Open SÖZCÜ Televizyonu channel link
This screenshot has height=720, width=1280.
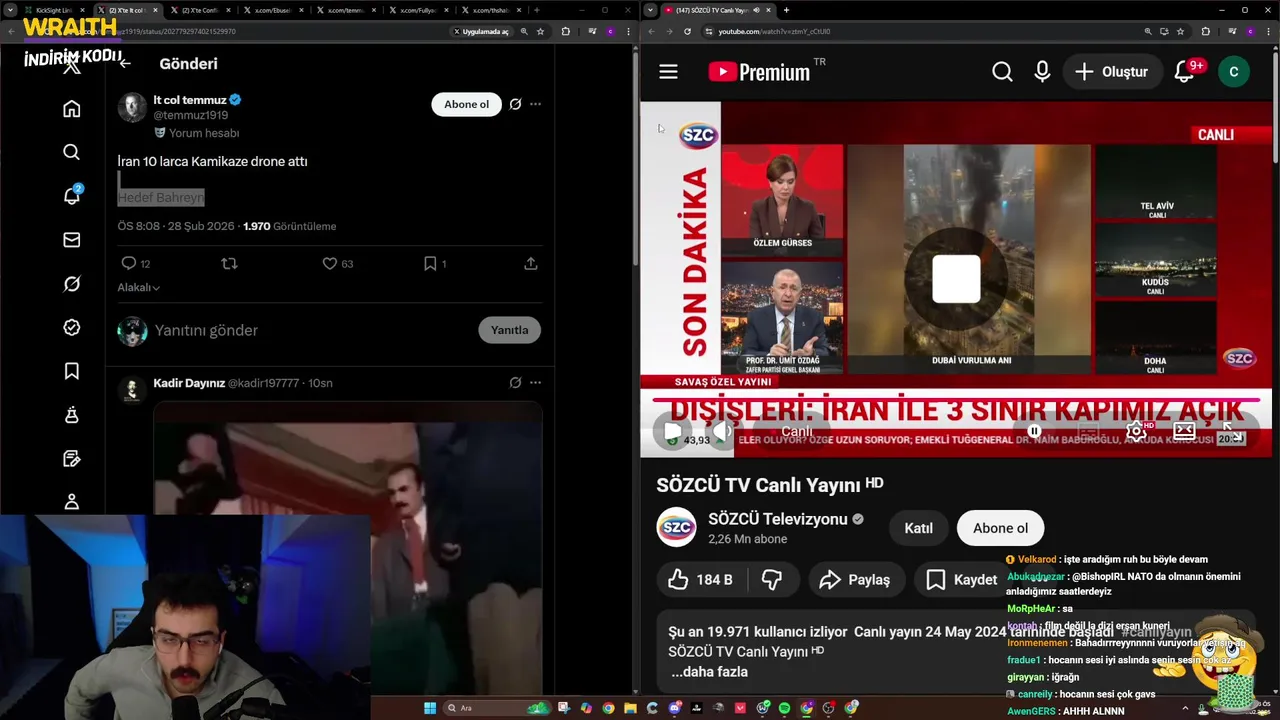tap(778, 519)
